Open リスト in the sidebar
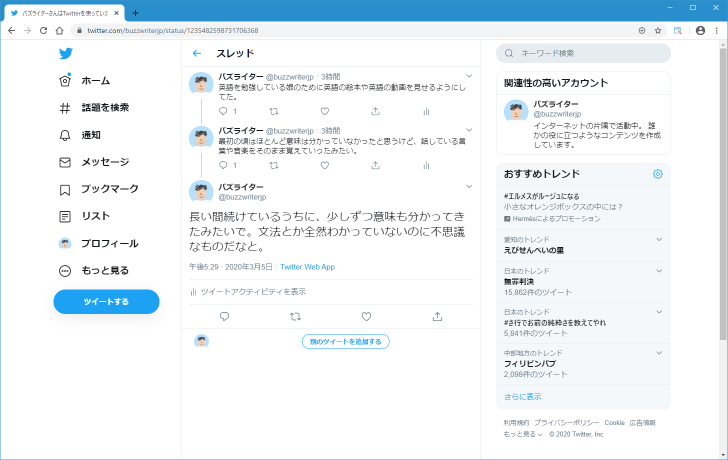The image size is (728, 460). coord(85,216)
